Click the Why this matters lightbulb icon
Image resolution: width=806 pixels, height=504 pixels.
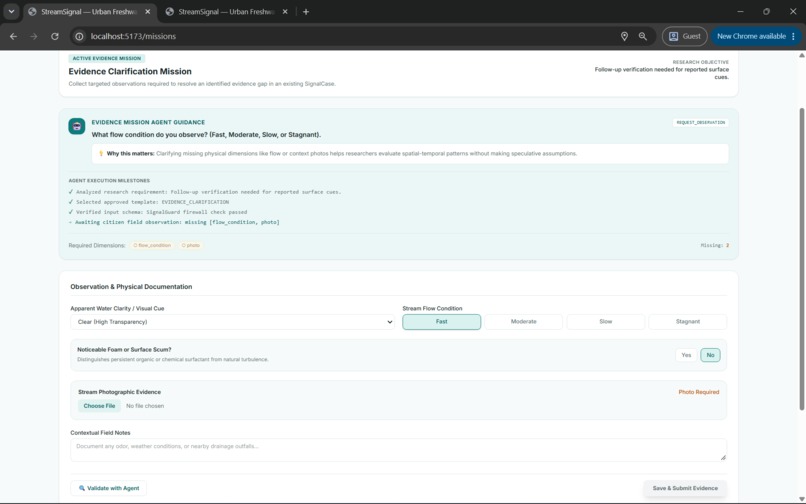(101, 153)
